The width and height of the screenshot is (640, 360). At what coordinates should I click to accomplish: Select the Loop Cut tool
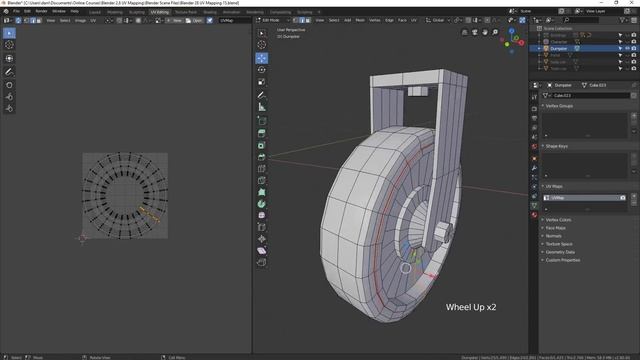pos(262,169)
